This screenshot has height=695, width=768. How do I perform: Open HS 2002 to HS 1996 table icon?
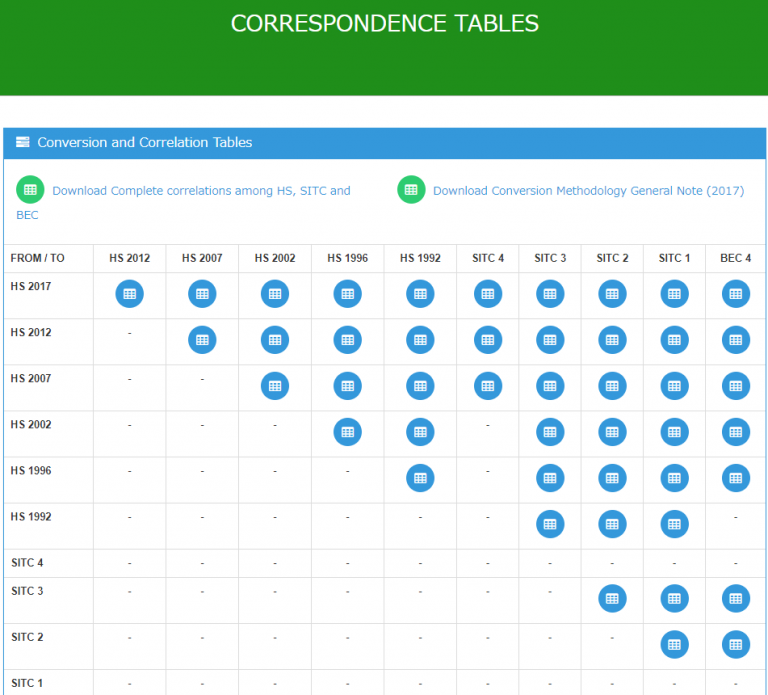click(347, 432)
